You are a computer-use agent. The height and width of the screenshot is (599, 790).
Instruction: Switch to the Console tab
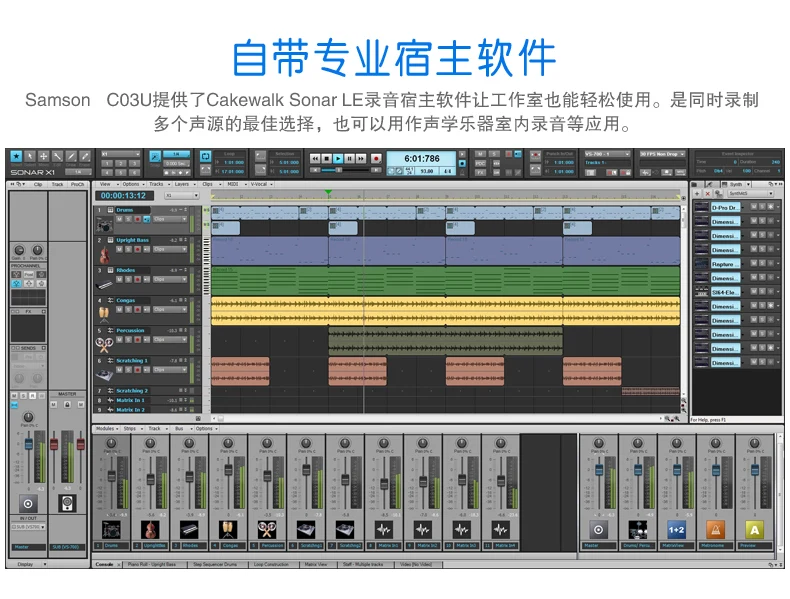tap(105, 564)
